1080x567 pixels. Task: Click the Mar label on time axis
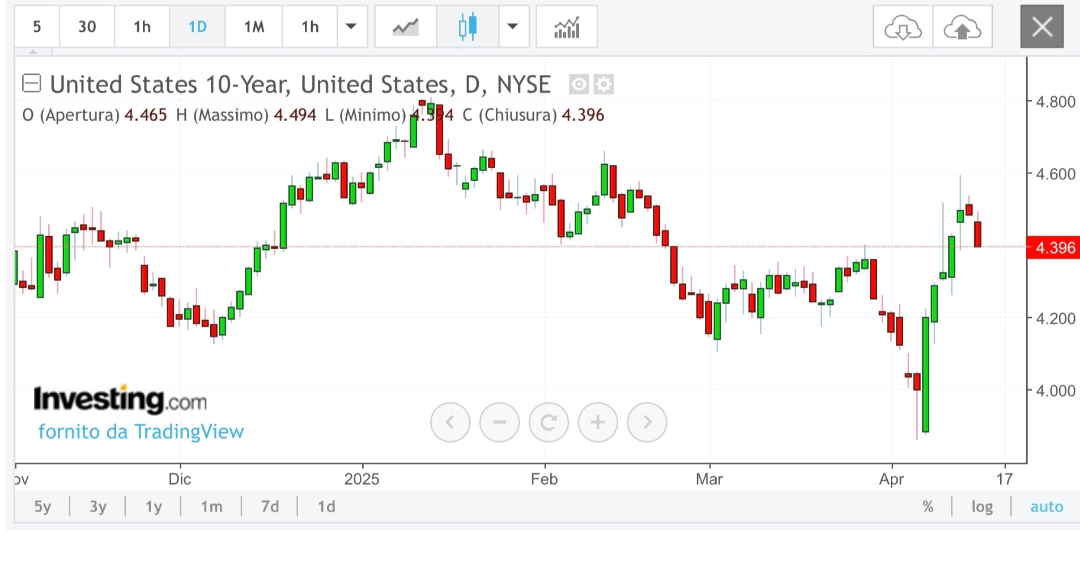coord(709,479)
